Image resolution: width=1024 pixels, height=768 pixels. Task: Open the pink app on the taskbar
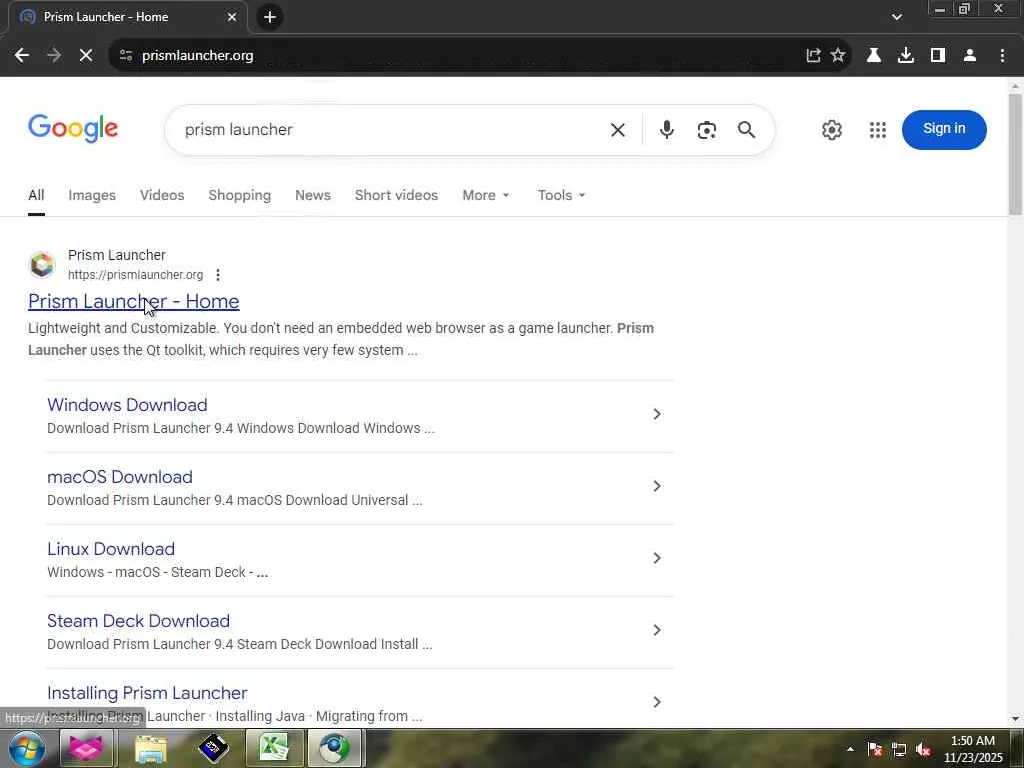[86, 748]
